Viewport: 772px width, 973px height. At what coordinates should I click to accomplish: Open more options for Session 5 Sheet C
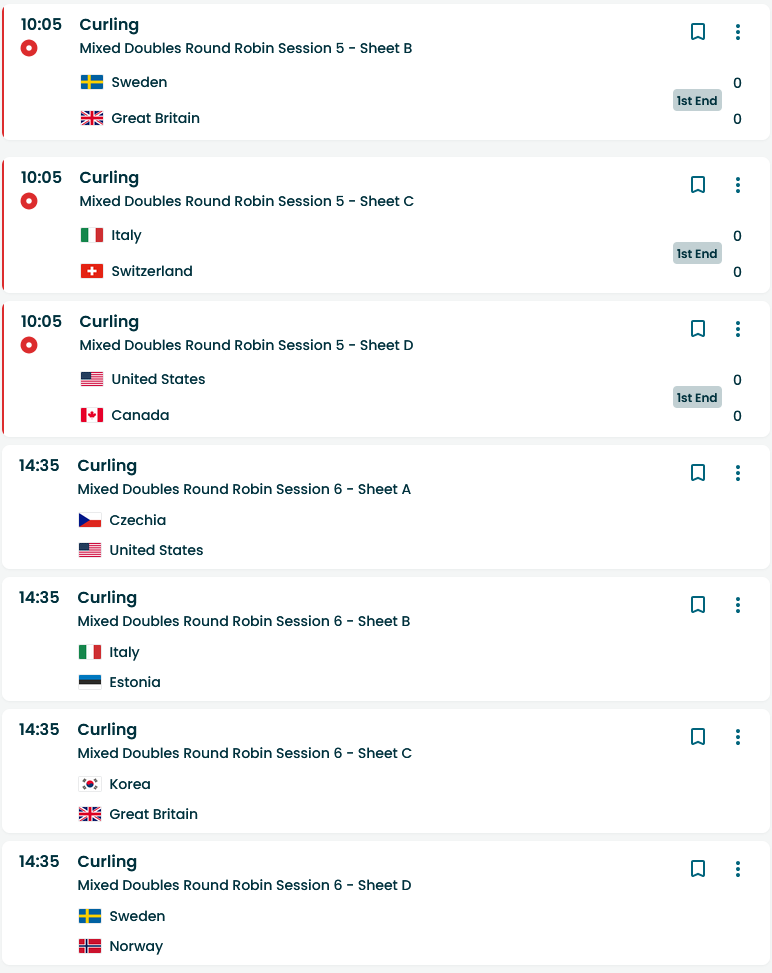(x=738, y=185)
